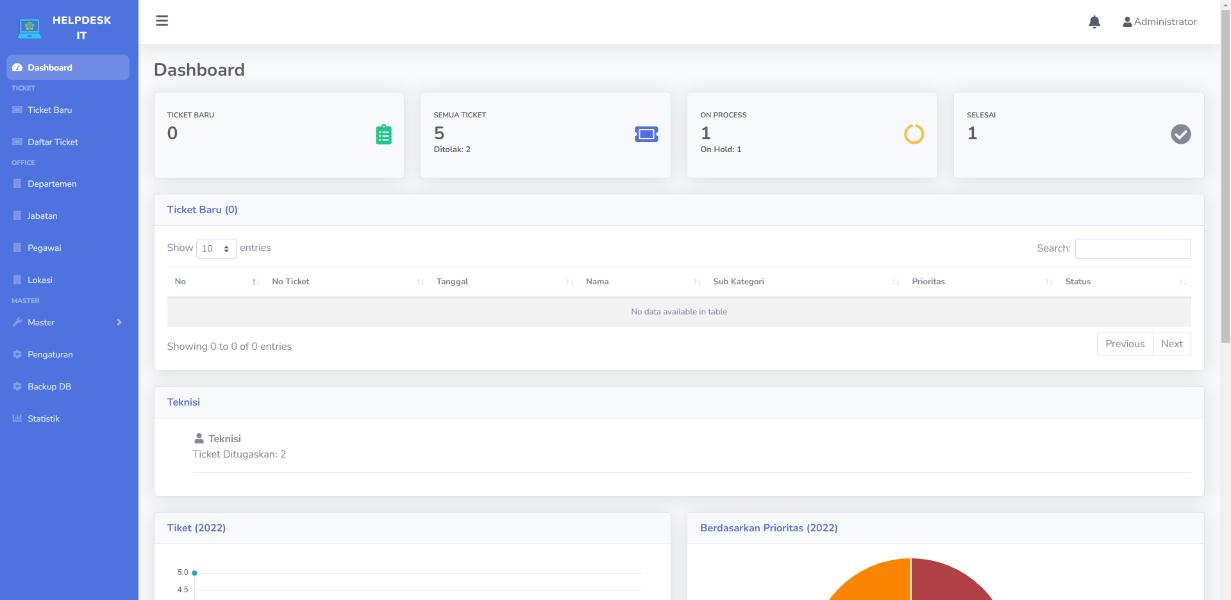The width and height of the screenshot is (1231, 600).
Task: Sort table by No Ticket column
Action: point(346,282)
